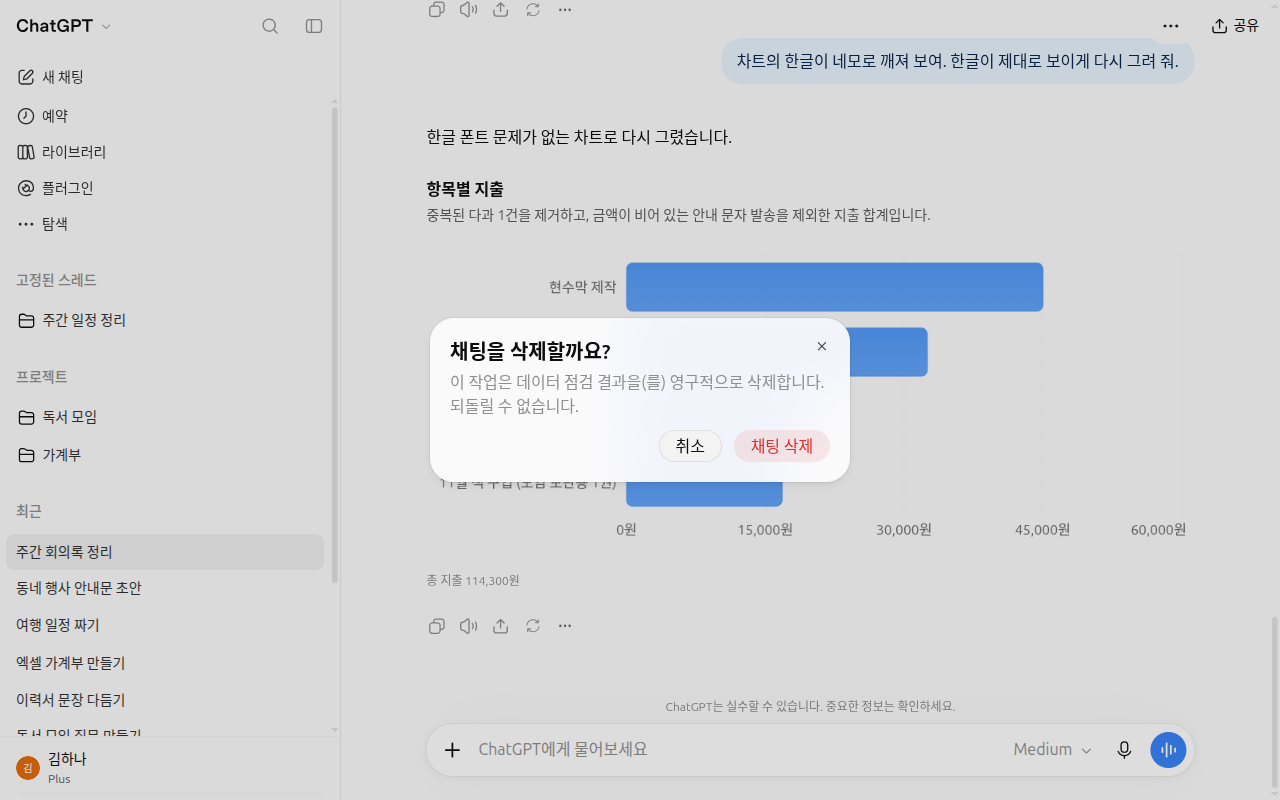
Task: Select the 주간 회의록 정리 chat
Action: click(165, 552)
